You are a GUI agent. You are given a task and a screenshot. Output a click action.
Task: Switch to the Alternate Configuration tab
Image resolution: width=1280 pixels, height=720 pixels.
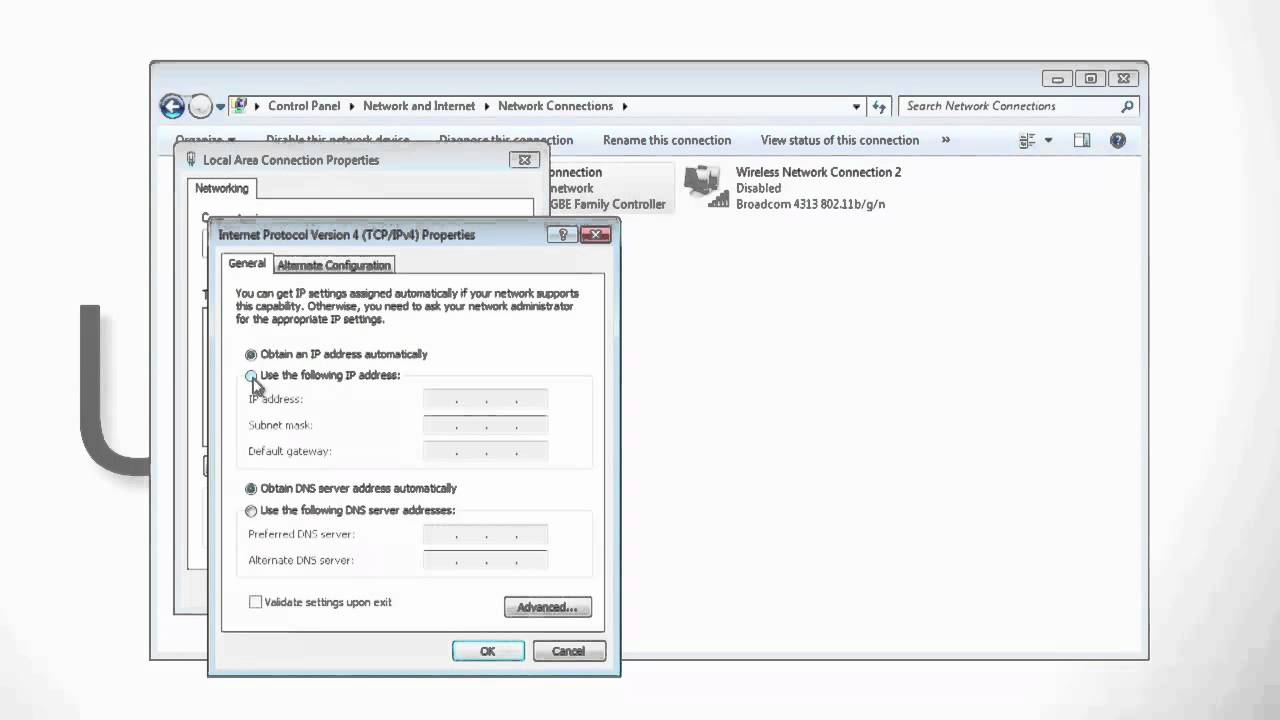coord(334,265)
